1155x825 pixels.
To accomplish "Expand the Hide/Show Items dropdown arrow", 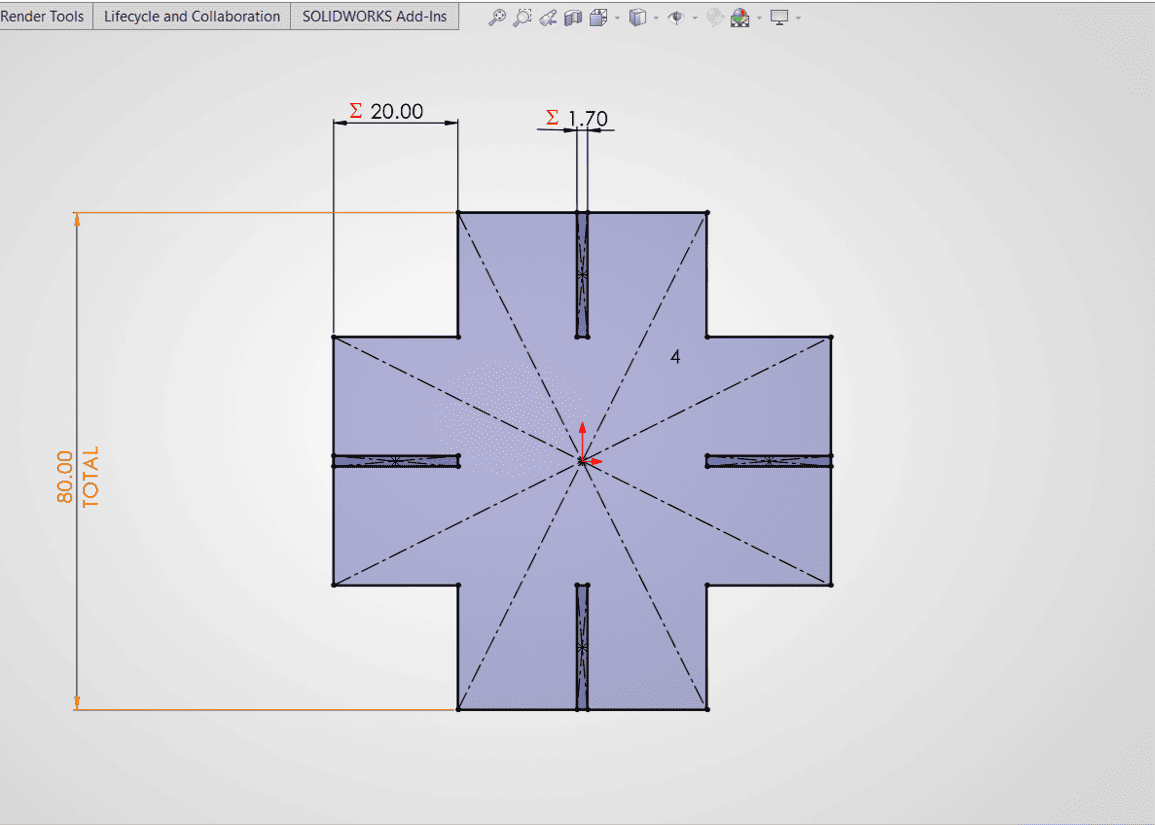I will [695, 18].
